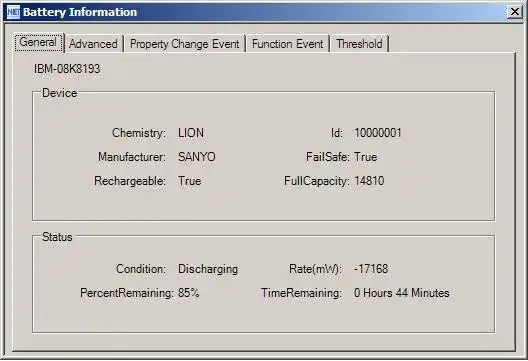Open the Function Event tab
The height and width of the screenshot is (361, 528).
288,44
